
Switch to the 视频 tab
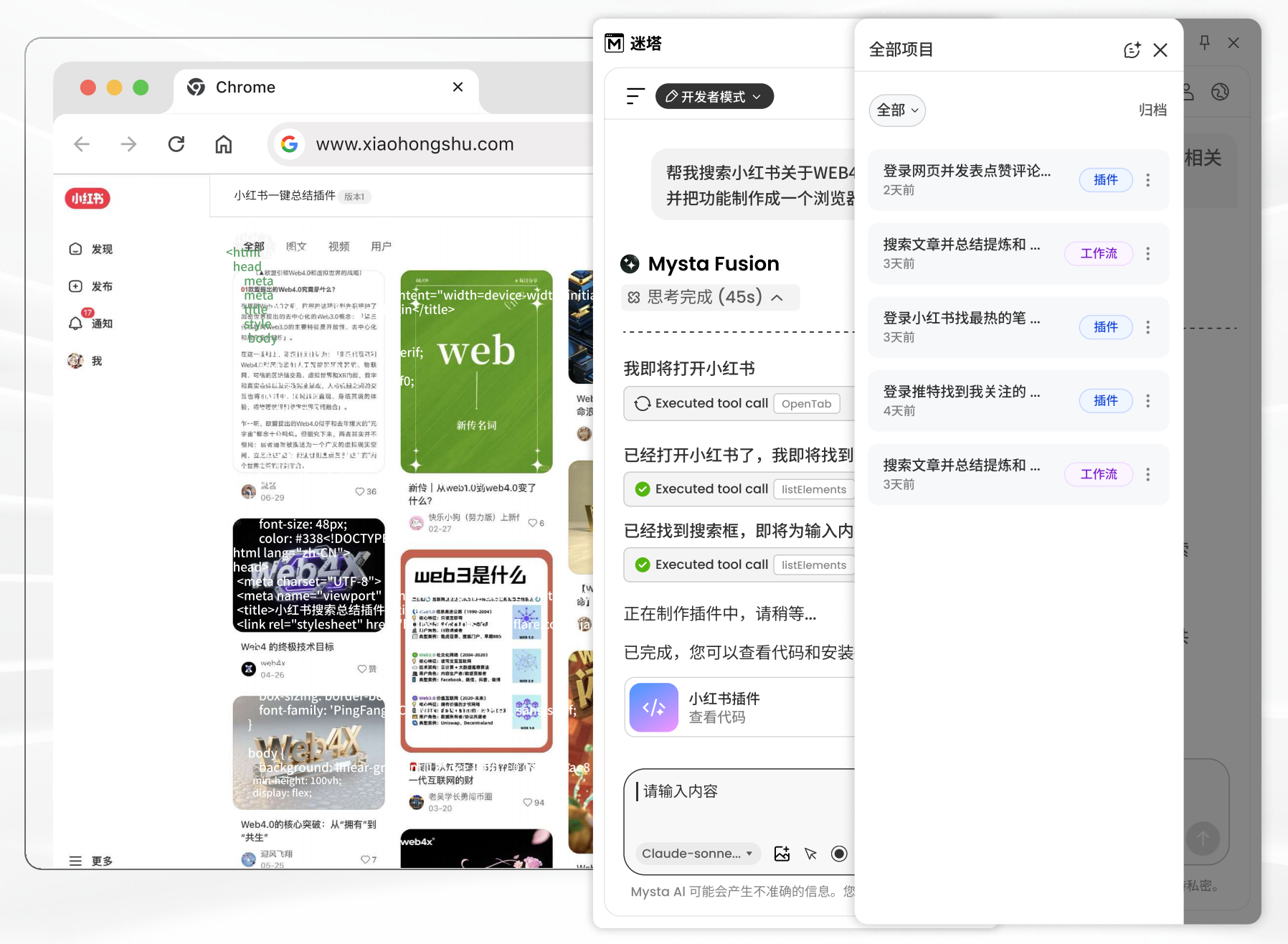(x=338, y=247)
